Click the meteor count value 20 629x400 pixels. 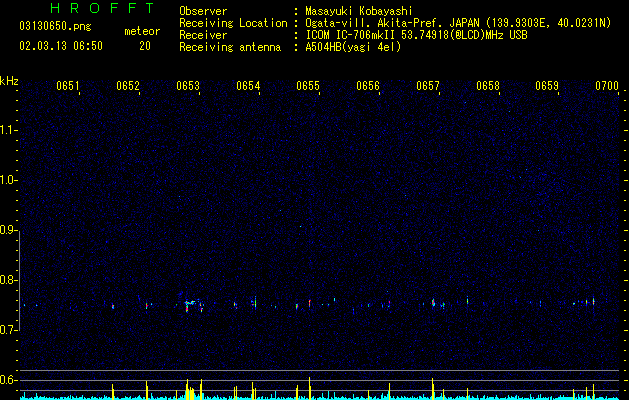pyautogui.click(x=145, y=46)
